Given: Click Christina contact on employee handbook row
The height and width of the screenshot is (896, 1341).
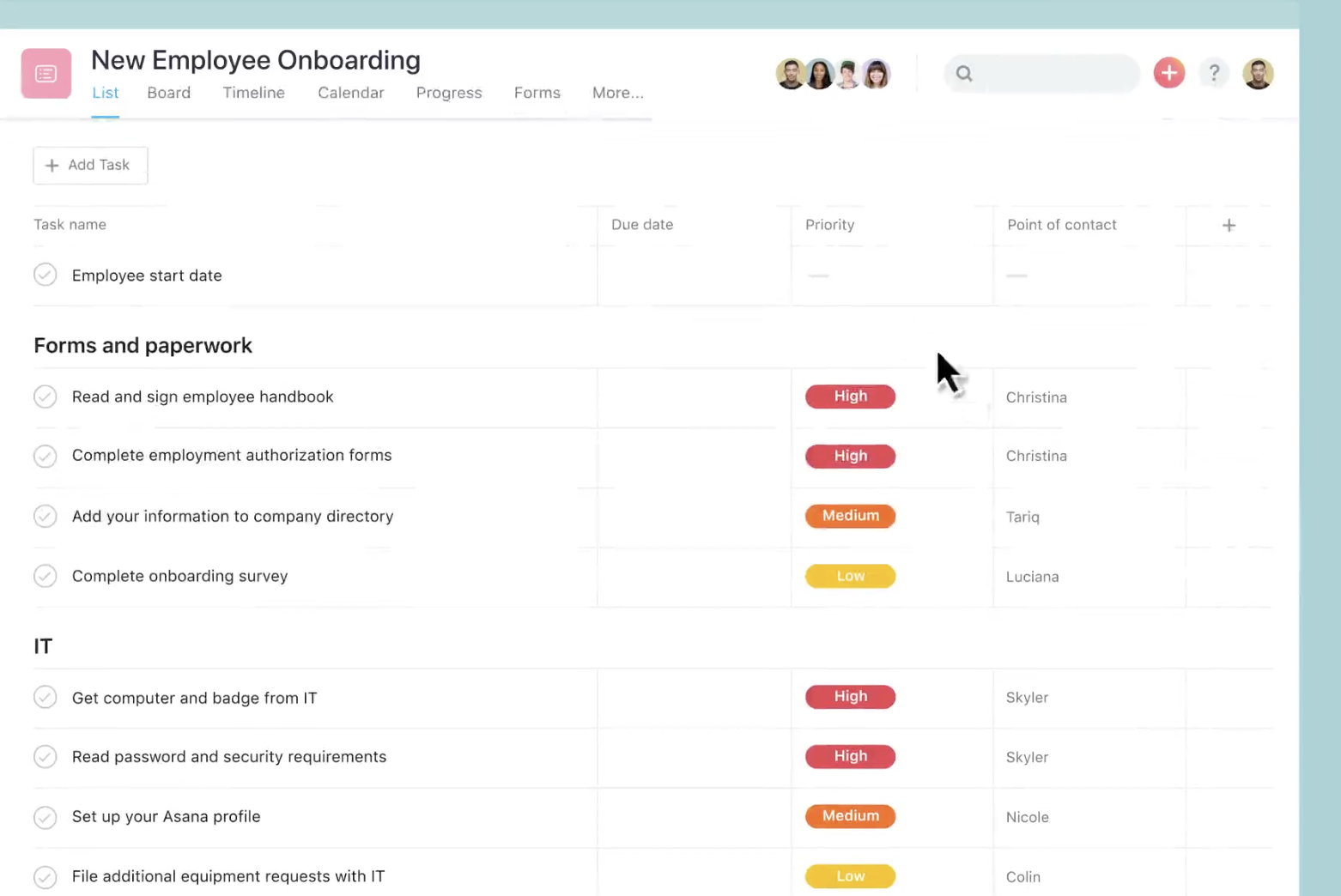Looking at the screenshot, I should 1036,397.
